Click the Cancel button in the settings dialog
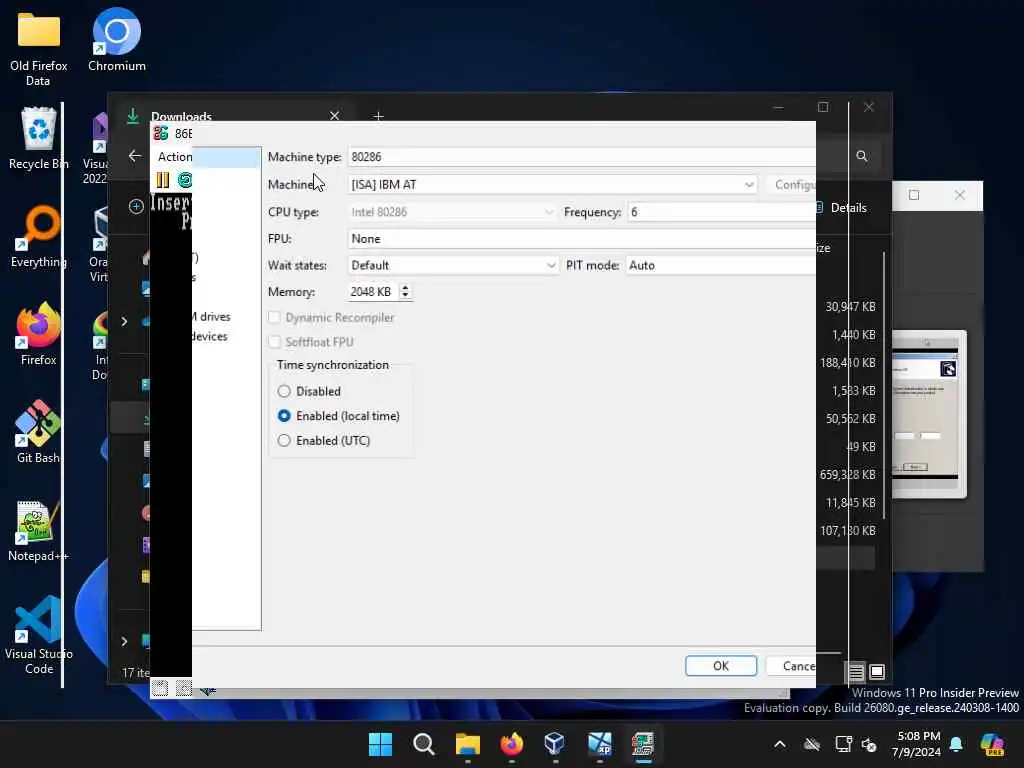The height and width of the screenshot is (768, 1024). (x=791, y=665)
